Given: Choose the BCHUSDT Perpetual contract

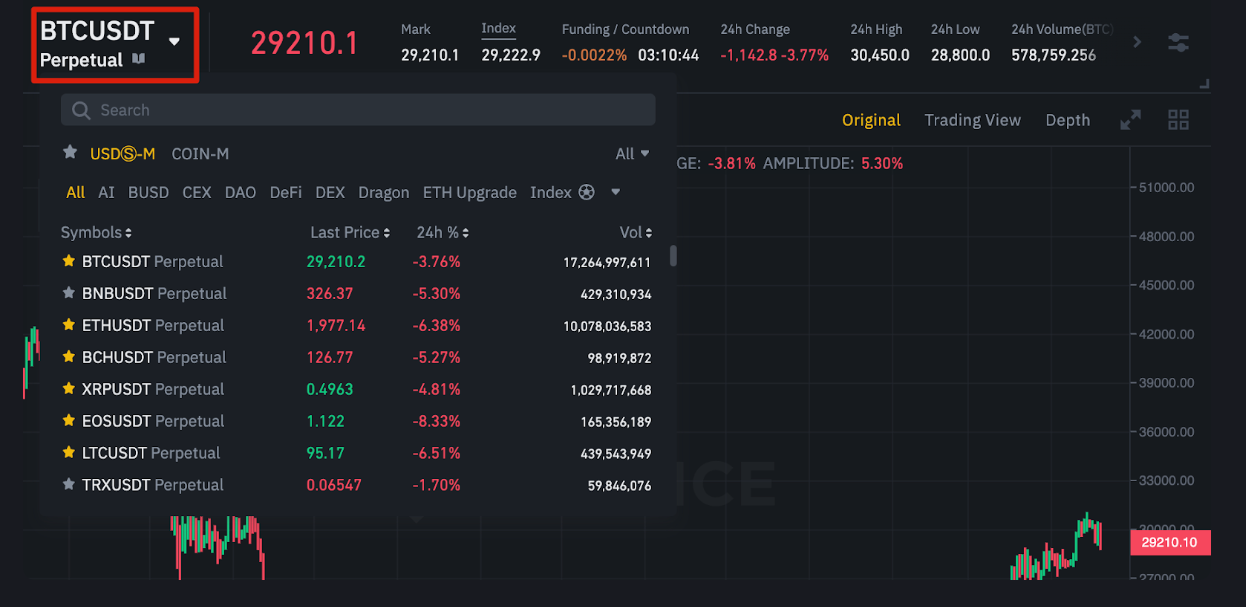Looking at the screenshot, I should [358, 357].
